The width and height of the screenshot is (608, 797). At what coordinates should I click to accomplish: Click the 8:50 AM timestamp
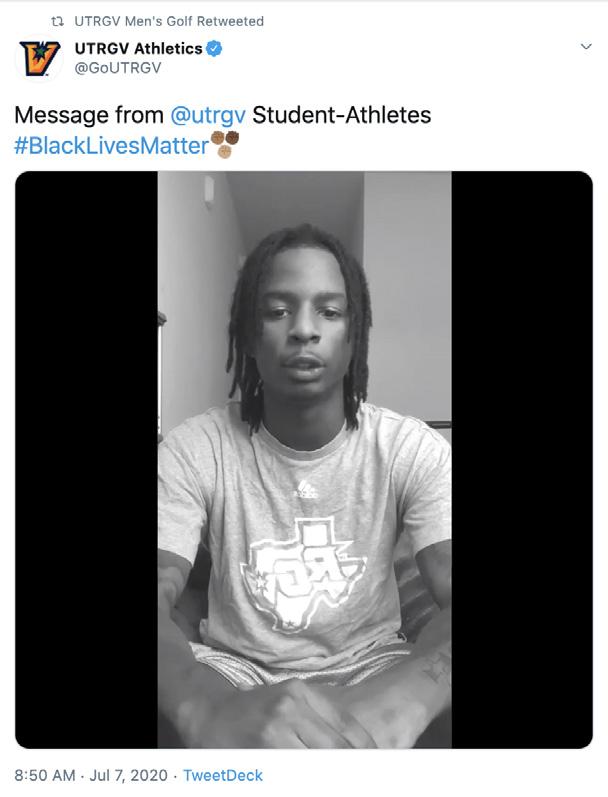click(45, 775)
